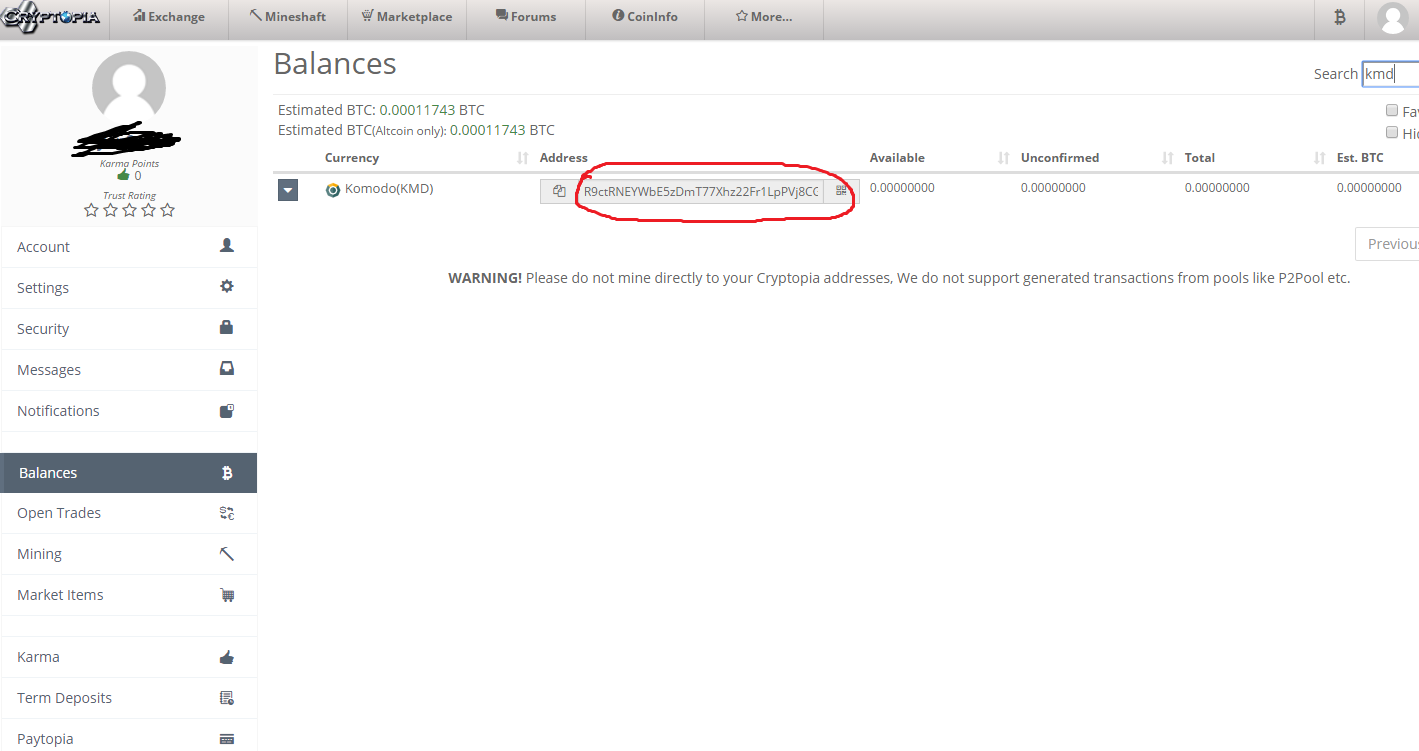The height and width of the screenshot is (751, 1419).
Task: Click the Komodo Available value 0.00000000
Action: (902, 188)
